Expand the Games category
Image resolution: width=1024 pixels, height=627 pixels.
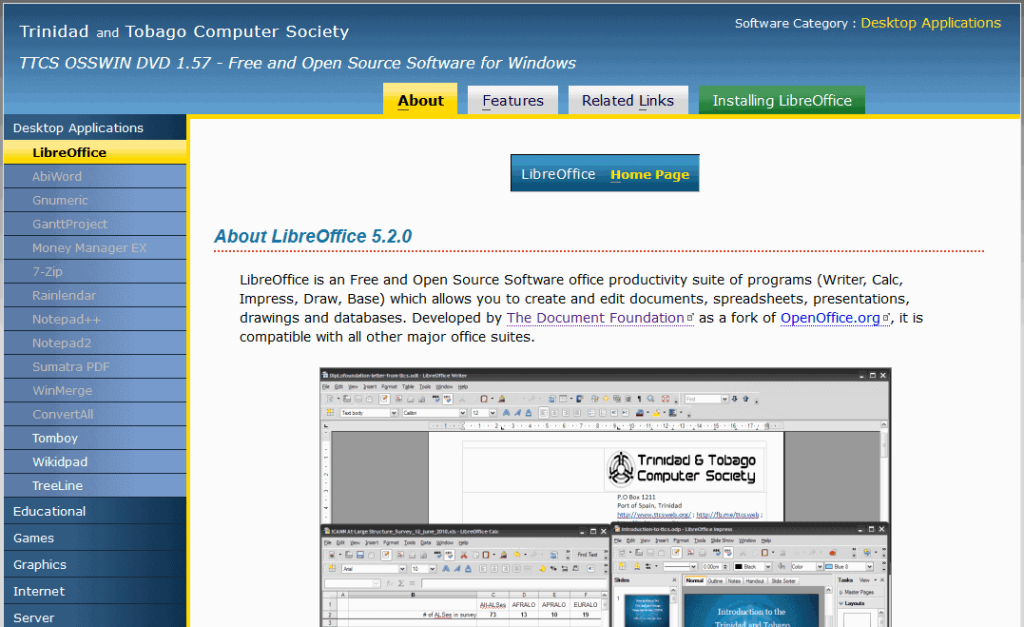[x=95, y=538]
